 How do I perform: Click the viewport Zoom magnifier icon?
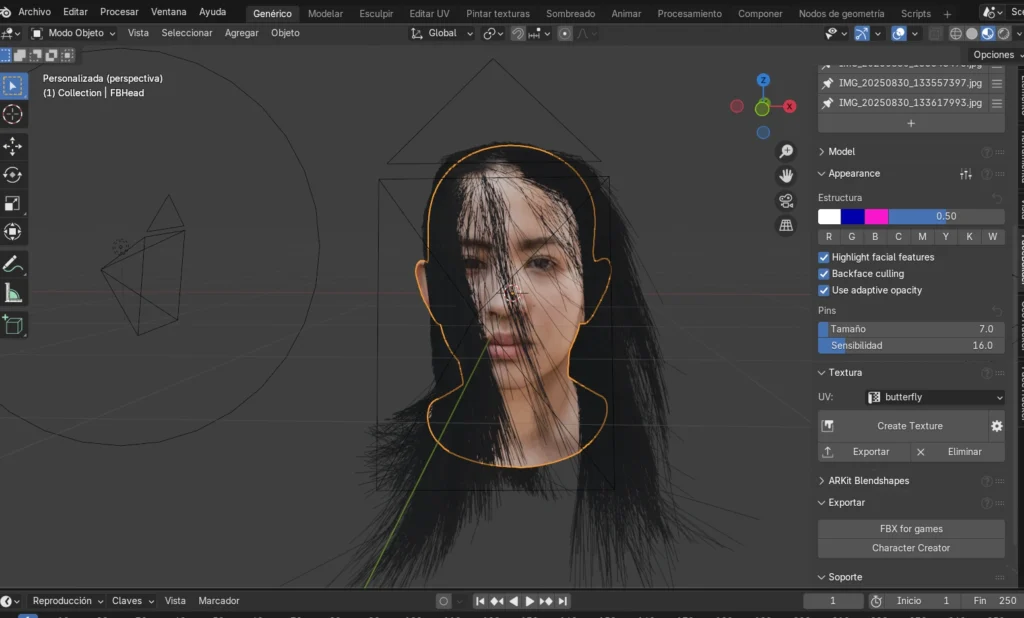coord(787,149)
